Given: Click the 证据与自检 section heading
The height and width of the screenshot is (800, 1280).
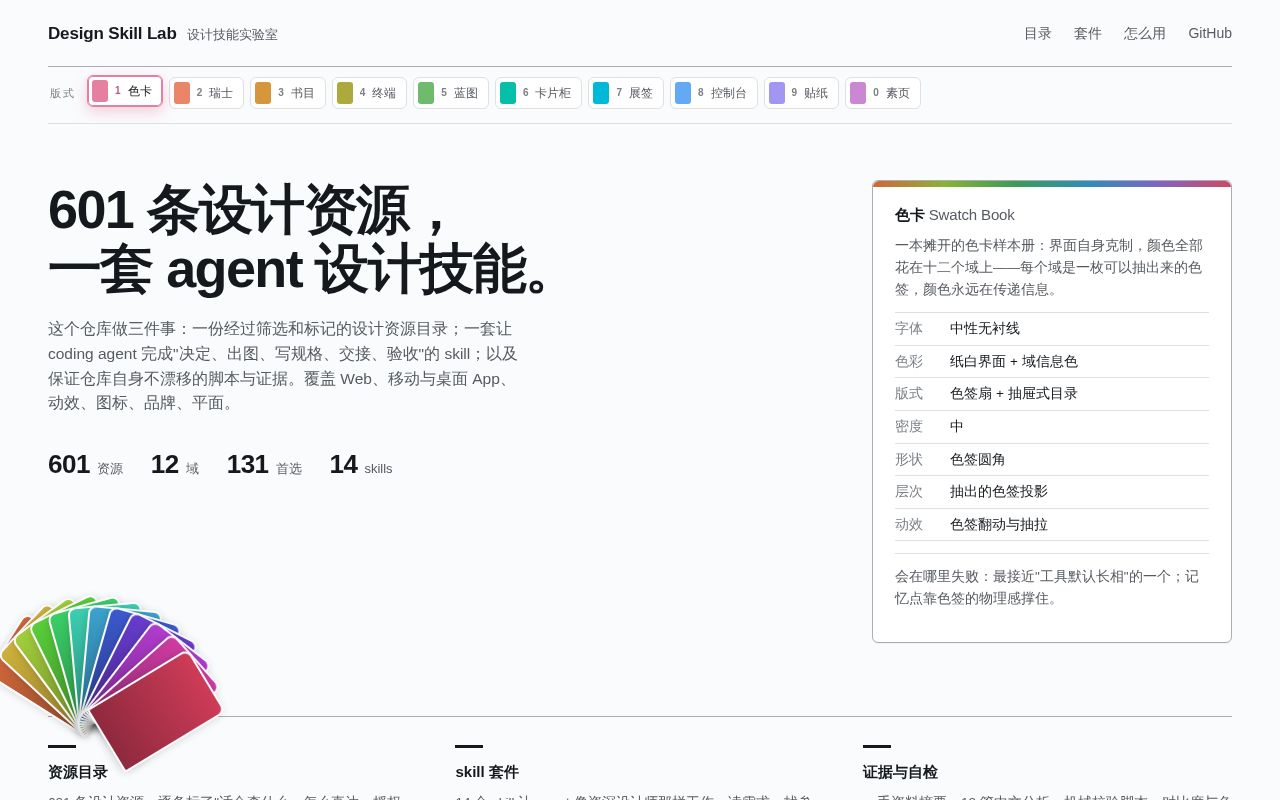Looking at the screenshot, I should [x=900, y=772].
